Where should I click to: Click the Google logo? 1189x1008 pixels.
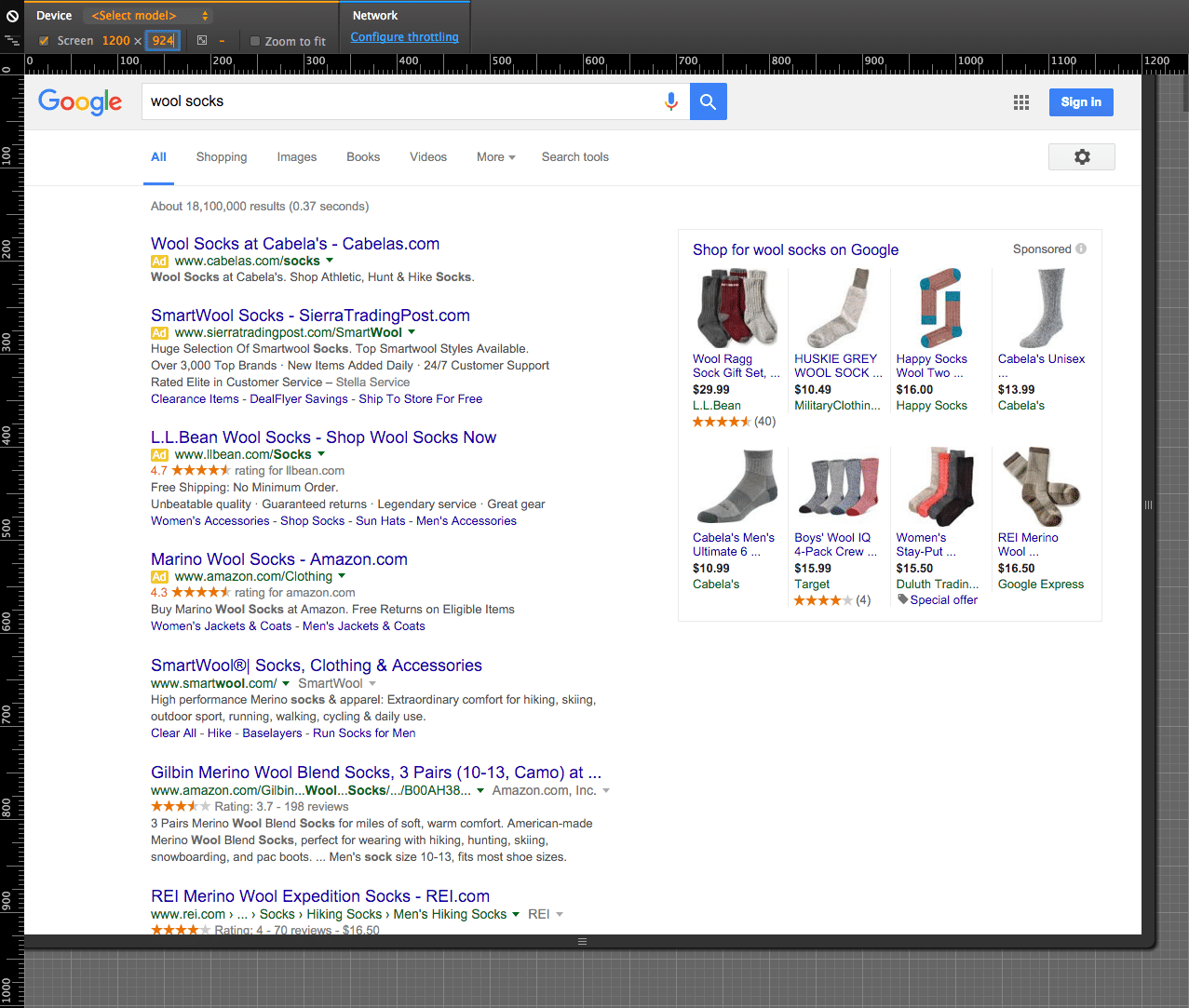[x=80, y=101]
